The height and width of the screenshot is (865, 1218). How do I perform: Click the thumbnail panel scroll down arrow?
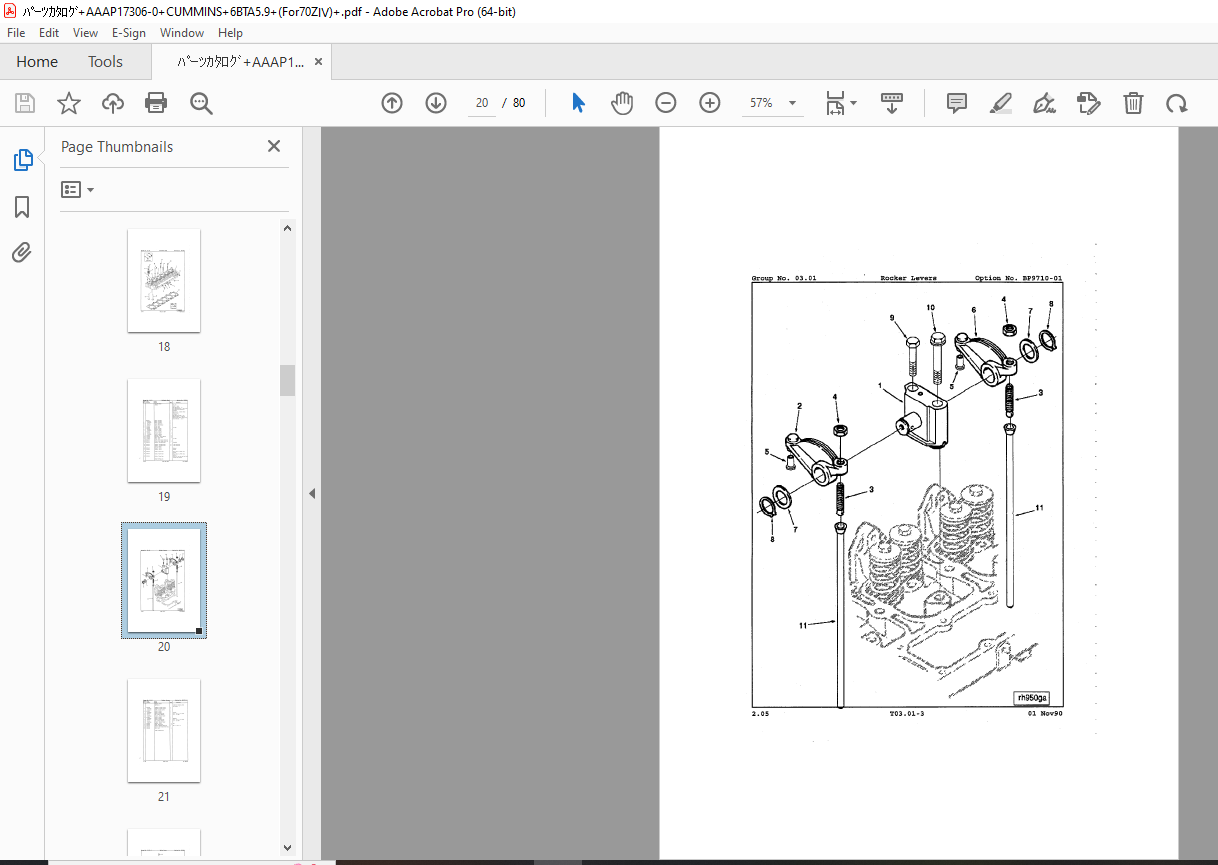(288, 848)
